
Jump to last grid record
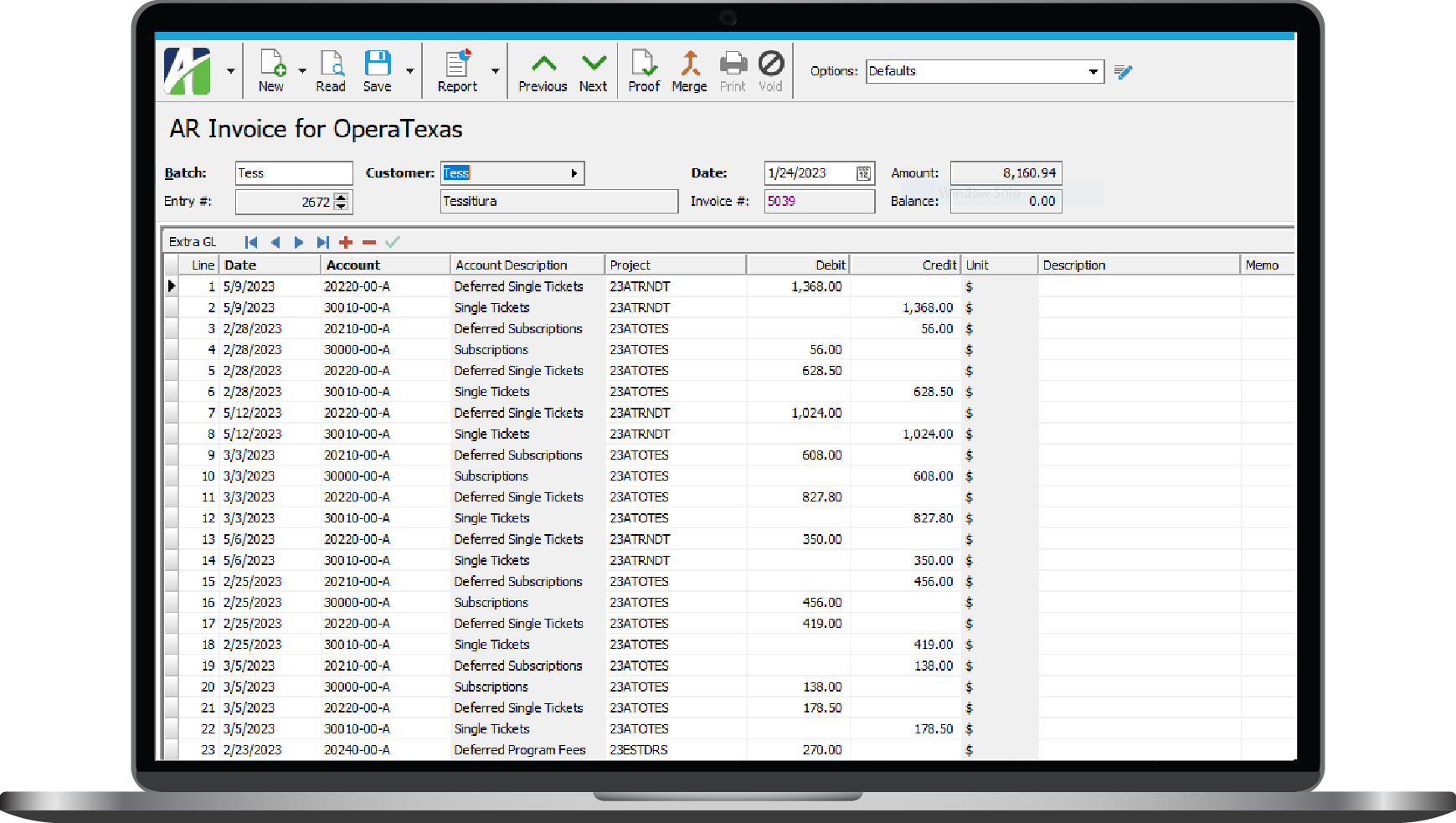point(322,242)
